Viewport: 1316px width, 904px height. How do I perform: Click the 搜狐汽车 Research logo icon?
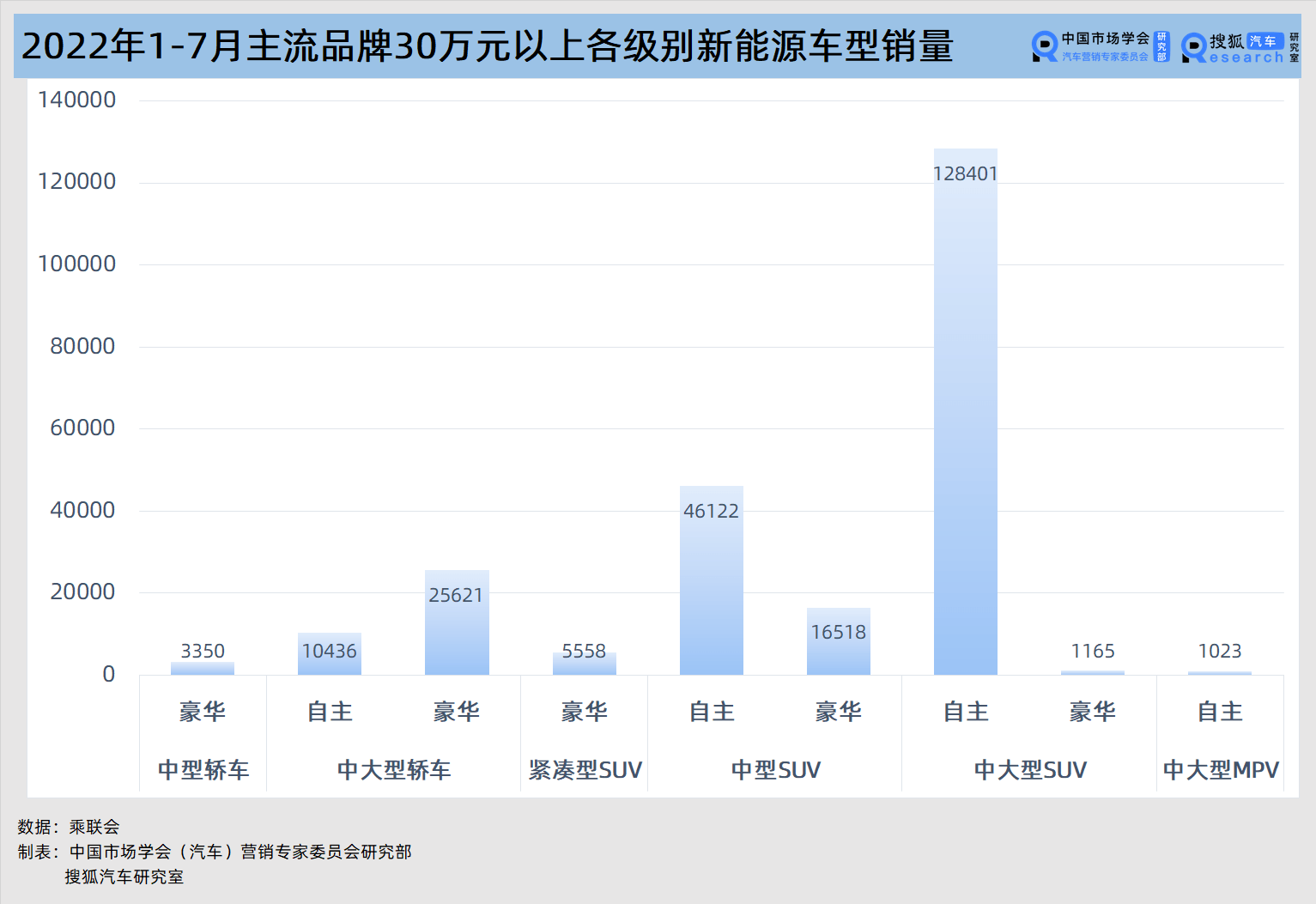pos(1194,47)
